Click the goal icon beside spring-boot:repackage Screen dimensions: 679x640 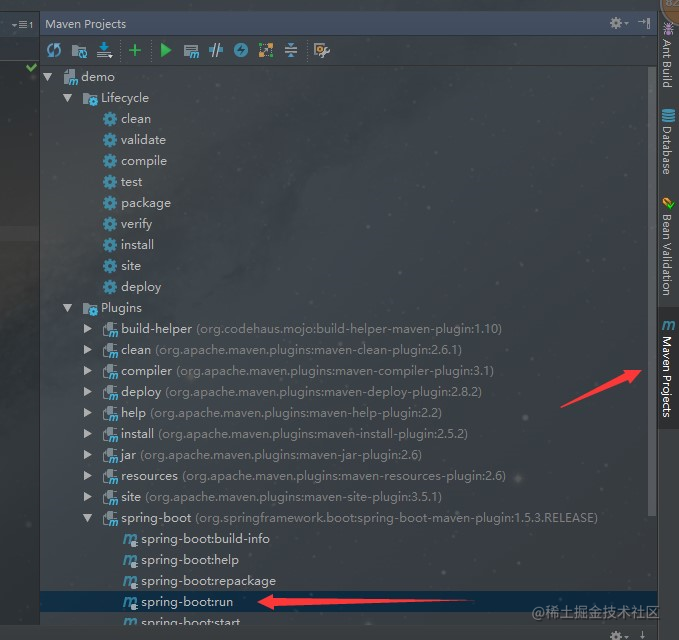tap(130, 582)
